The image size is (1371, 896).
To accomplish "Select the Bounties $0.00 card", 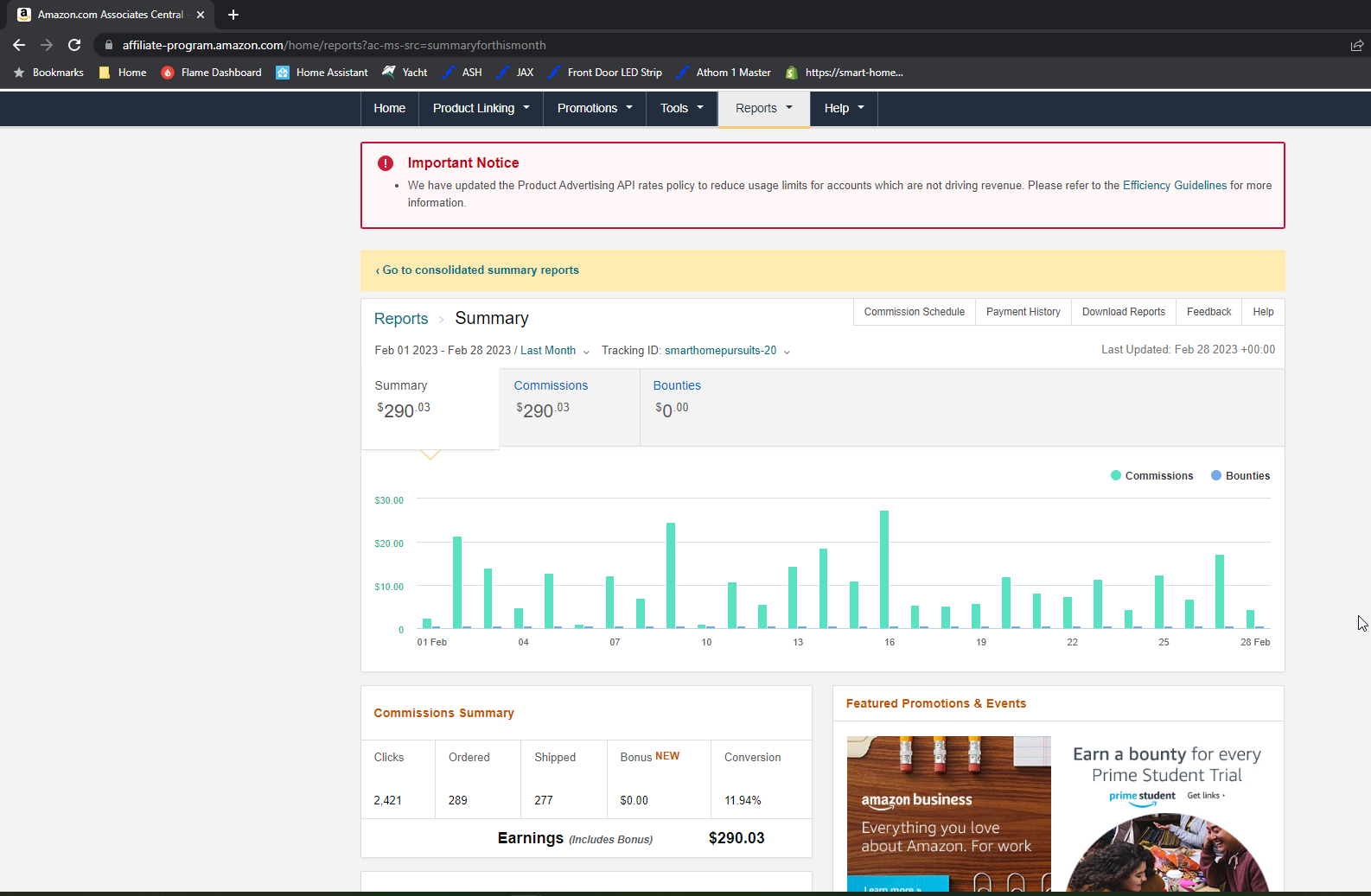I will 709,408.
